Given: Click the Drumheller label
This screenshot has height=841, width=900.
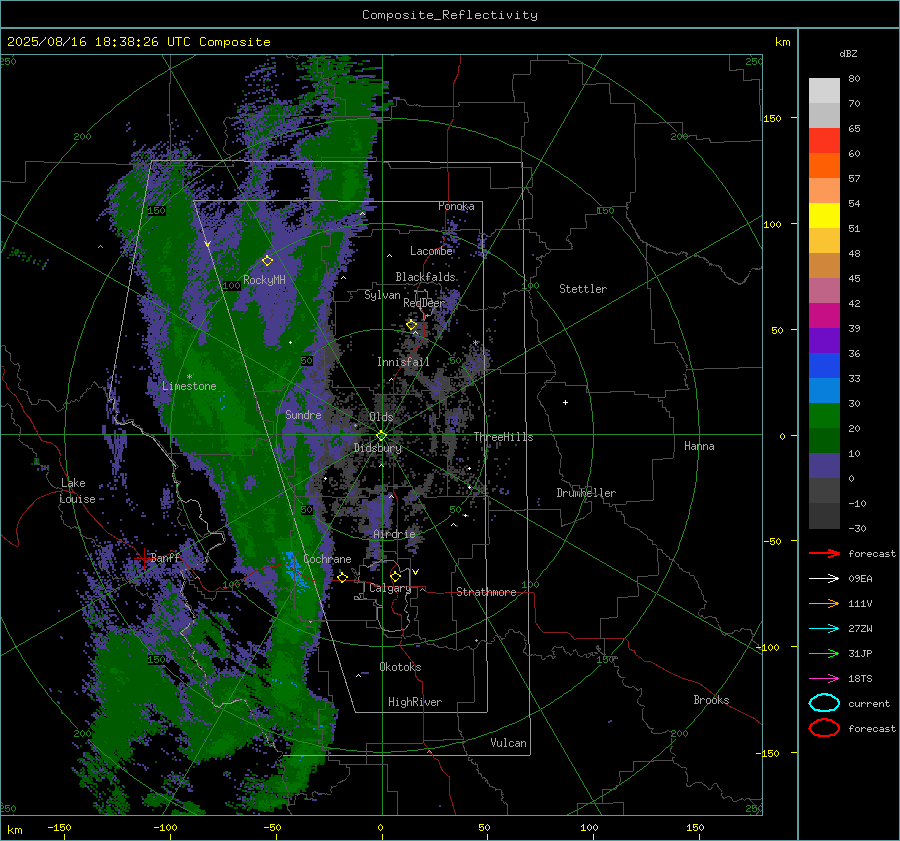Looking at the screenshot, I should 586,493.
